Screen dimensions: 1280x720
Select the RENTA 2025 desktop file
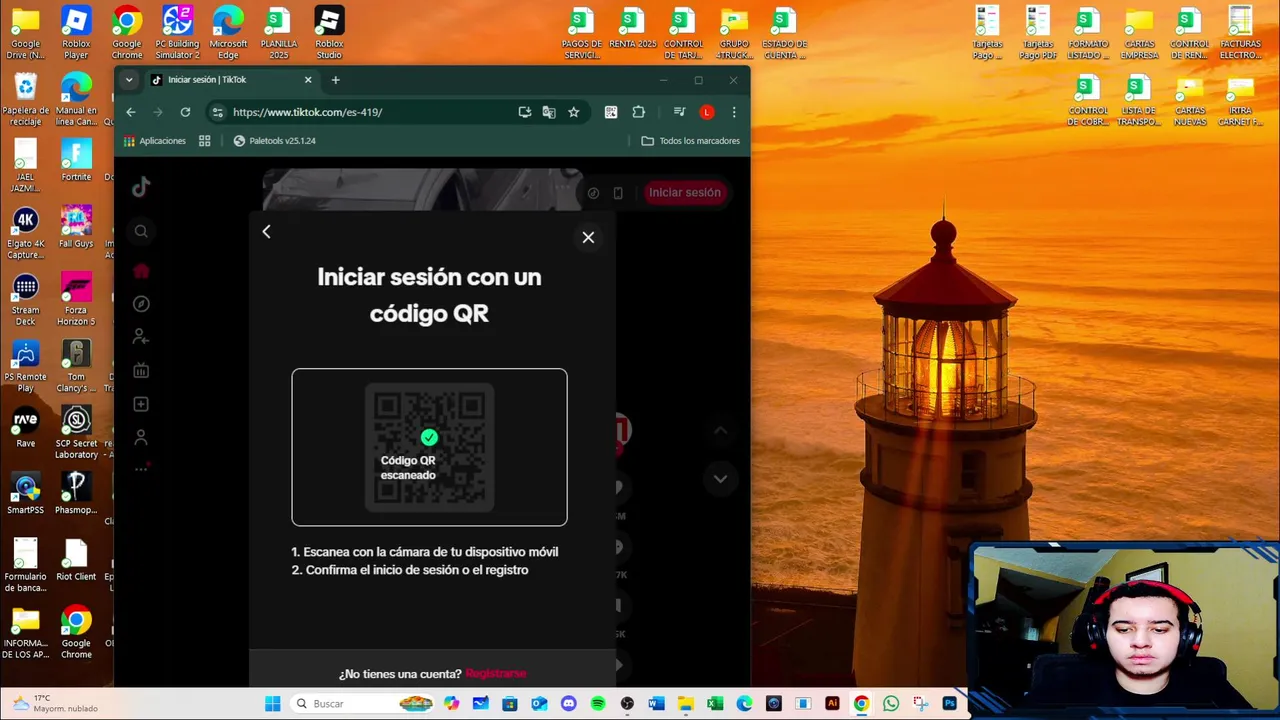tap(633, 28)
